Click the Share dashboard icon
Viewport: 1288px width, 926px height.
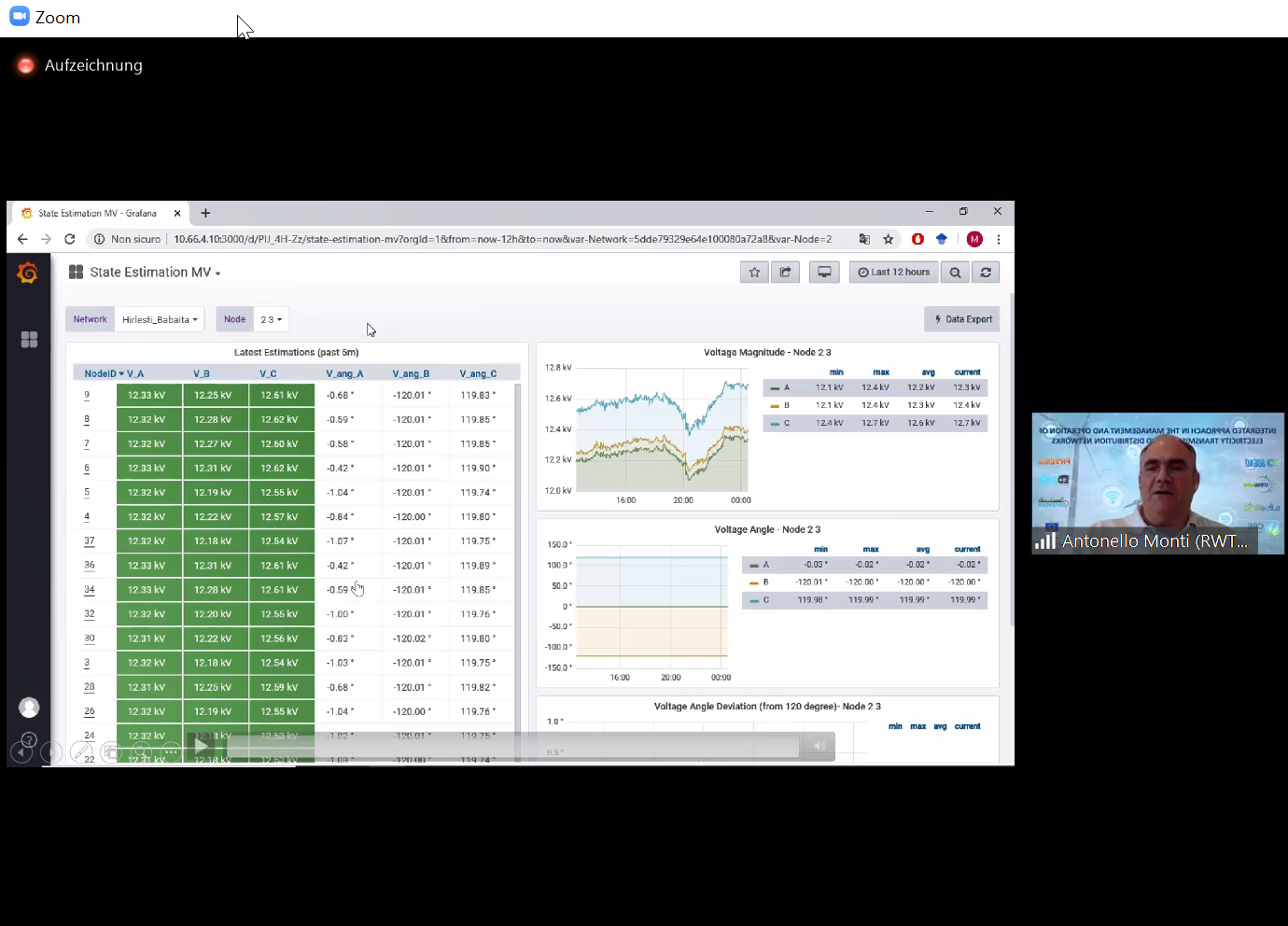tap(785, 273)
